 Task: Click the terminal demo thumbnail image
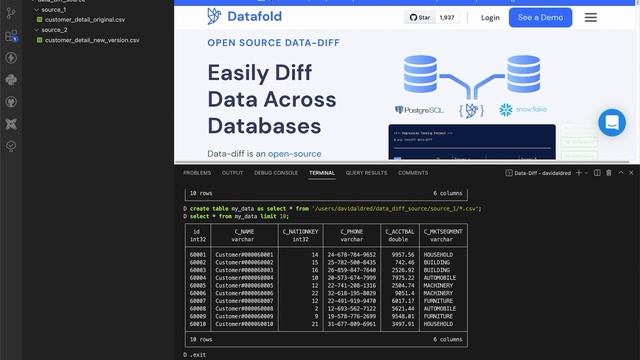[x=472, y=142]
